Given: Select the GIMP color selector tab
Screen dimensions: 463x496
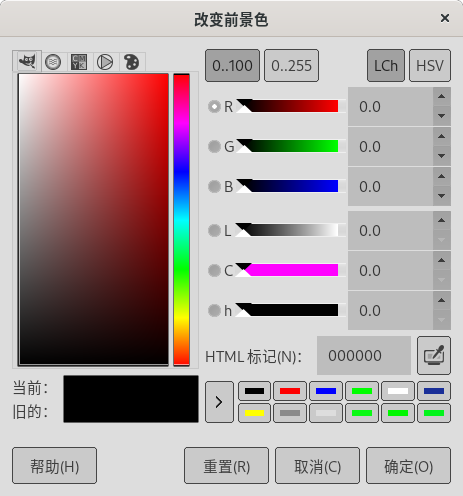Looking at the screenshot, I should (x=27, y=61).
